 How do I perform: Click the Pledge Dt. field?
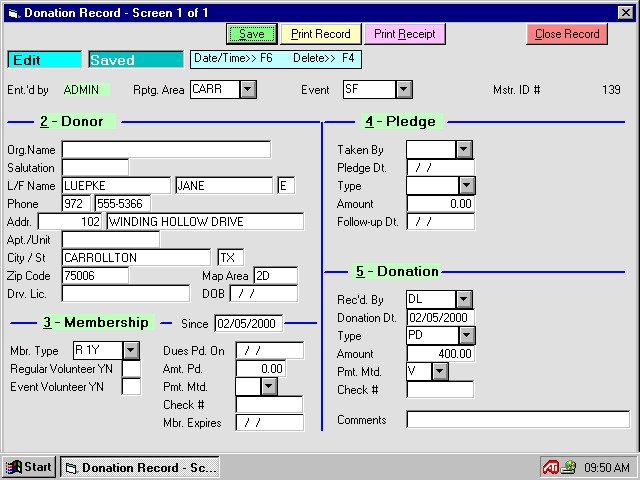coord(441,167)
